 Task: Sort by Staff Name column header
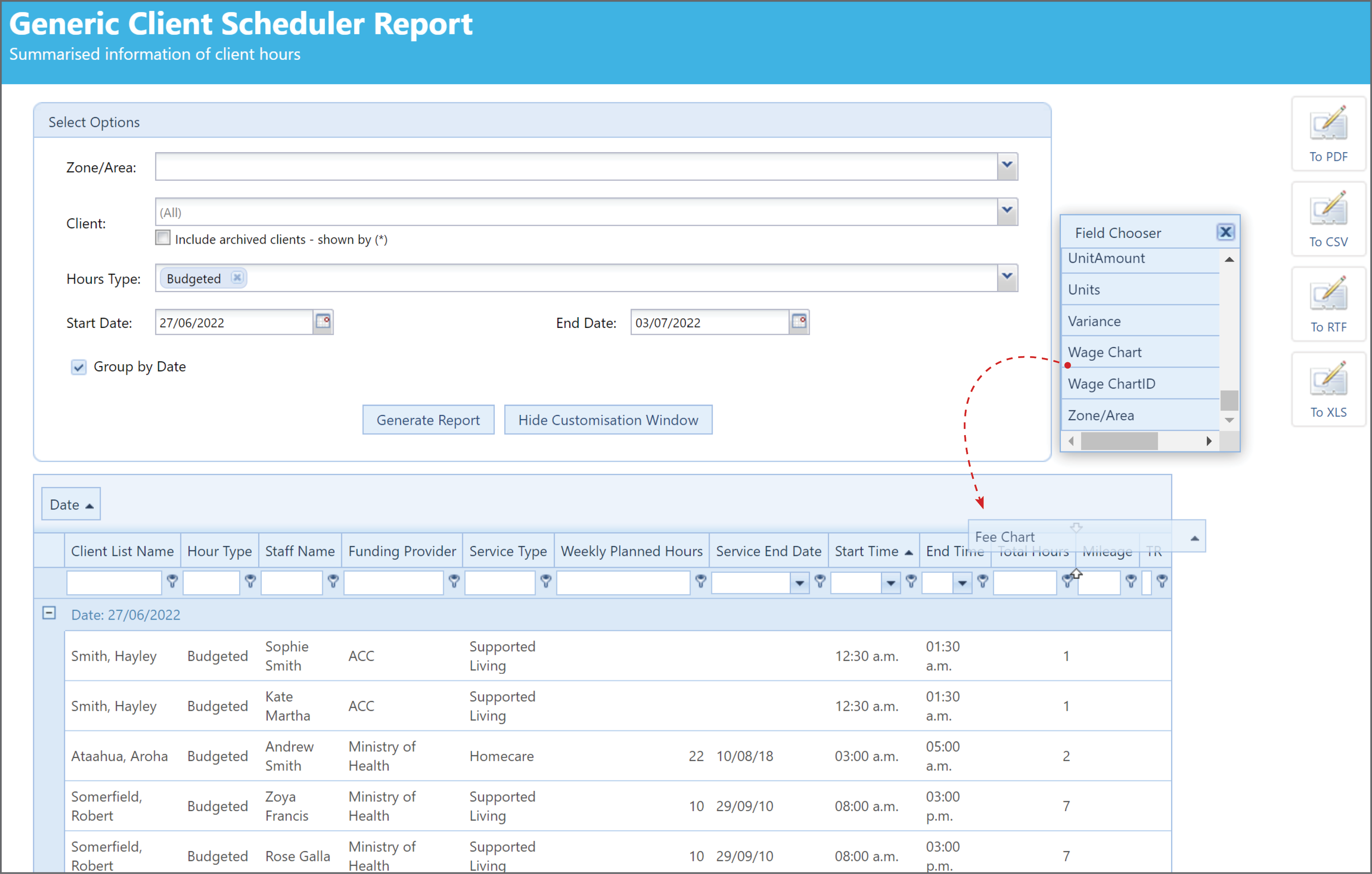click(300, 550)
